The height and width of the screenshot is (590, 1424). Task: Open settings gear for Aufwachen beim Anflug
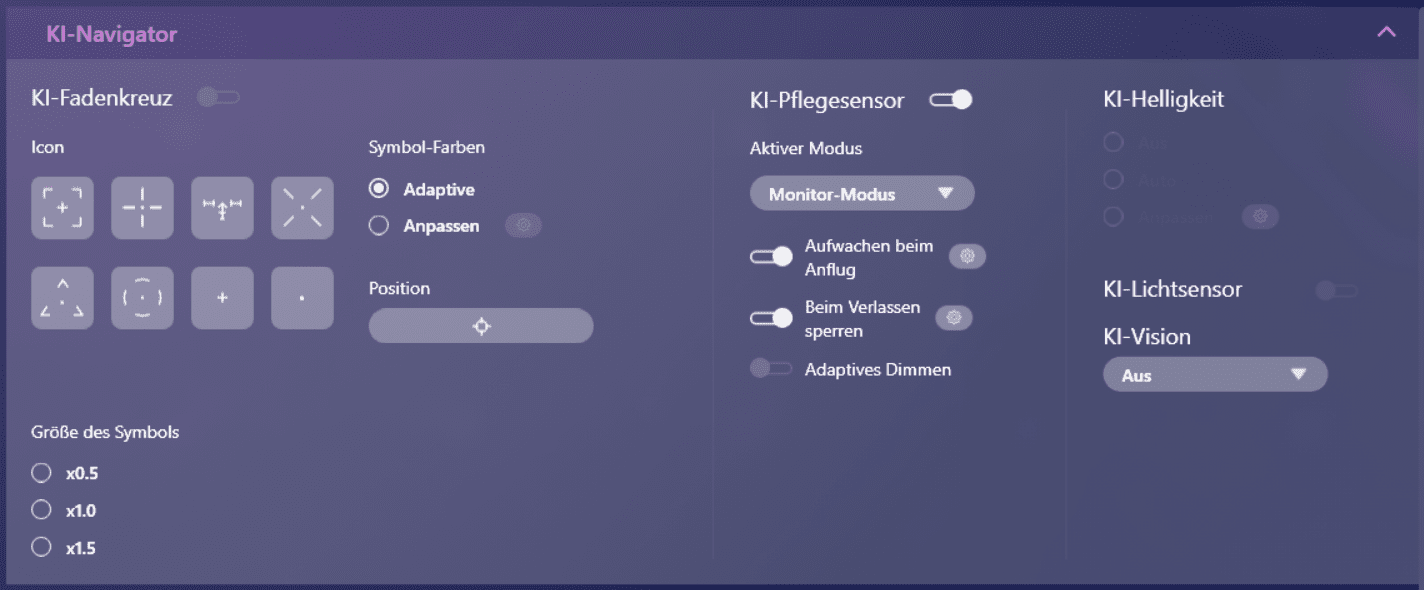tap(967, 257)
